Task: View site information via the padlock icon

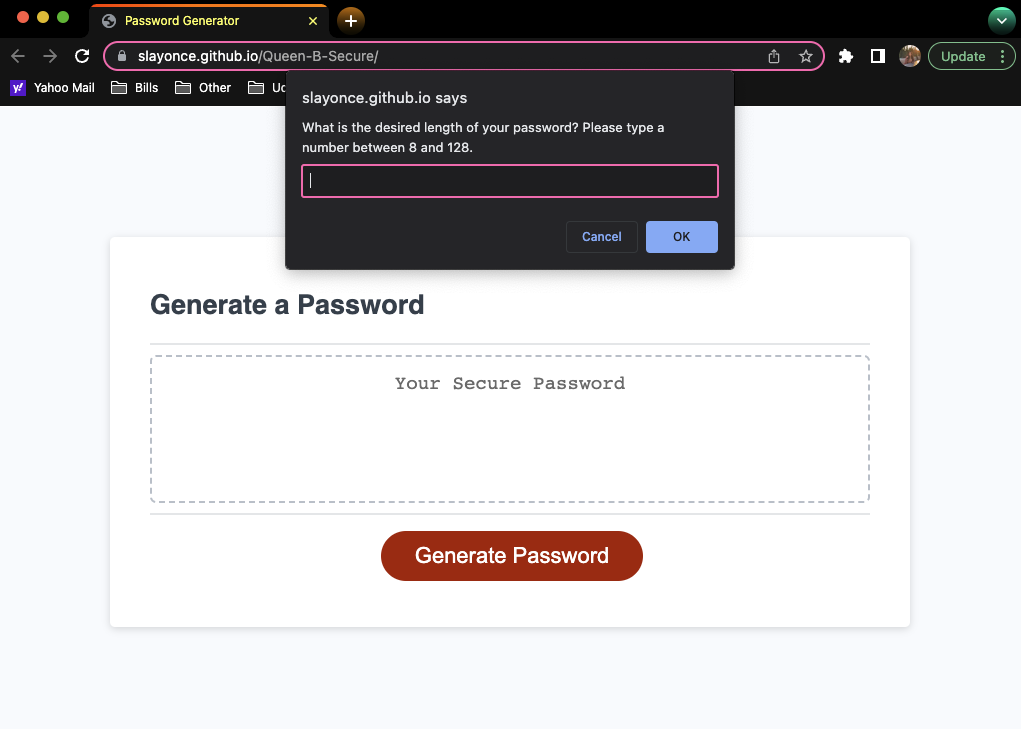Action: pos(121,56)
